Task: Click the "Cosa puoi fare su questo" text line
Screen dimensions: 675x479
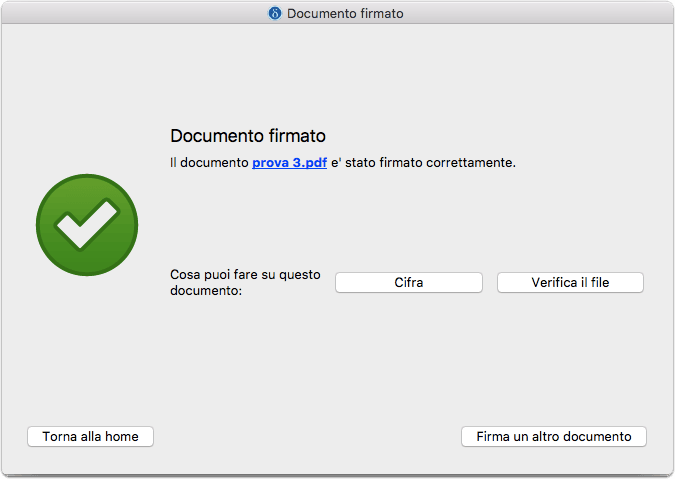Action: coord(245,275)
